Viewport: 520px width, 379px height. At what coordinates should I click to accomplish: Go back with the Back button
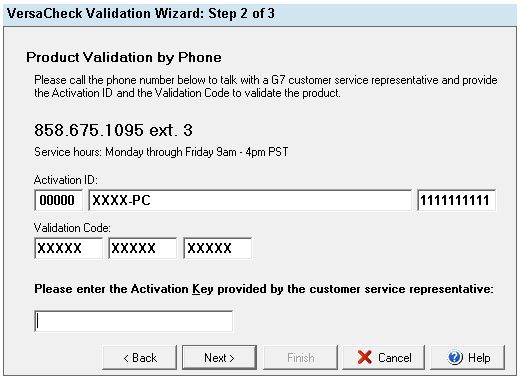coord(139,358)
